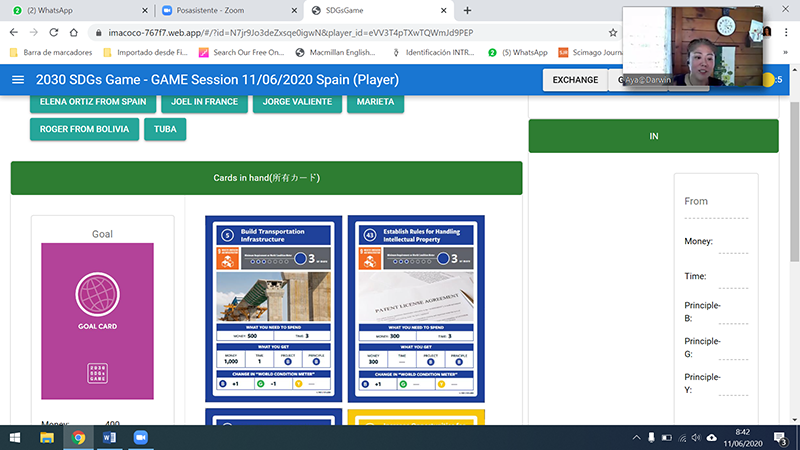The width and height of the screenshot is (800, 450).
Task: Show more bookmarks chevron
Action: point(785,53)
